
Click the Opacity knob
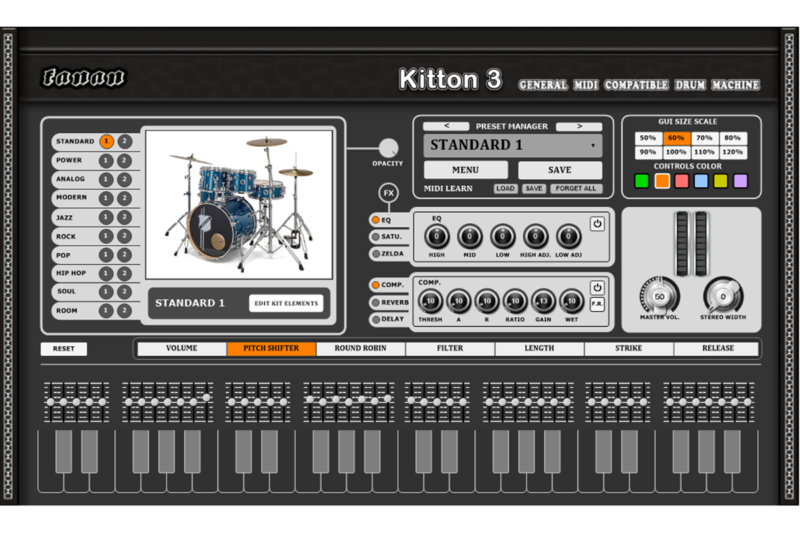coord(387,147)
